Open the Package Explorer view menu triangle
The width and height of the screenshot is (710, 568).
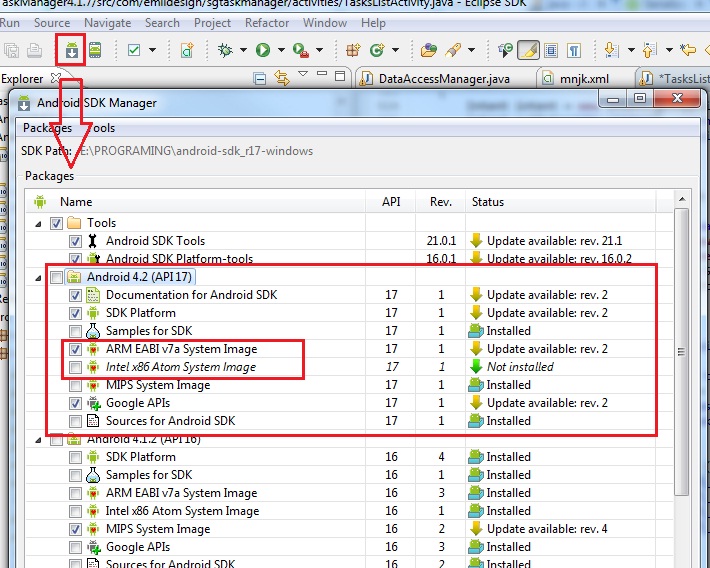click(x=303, y=73)
